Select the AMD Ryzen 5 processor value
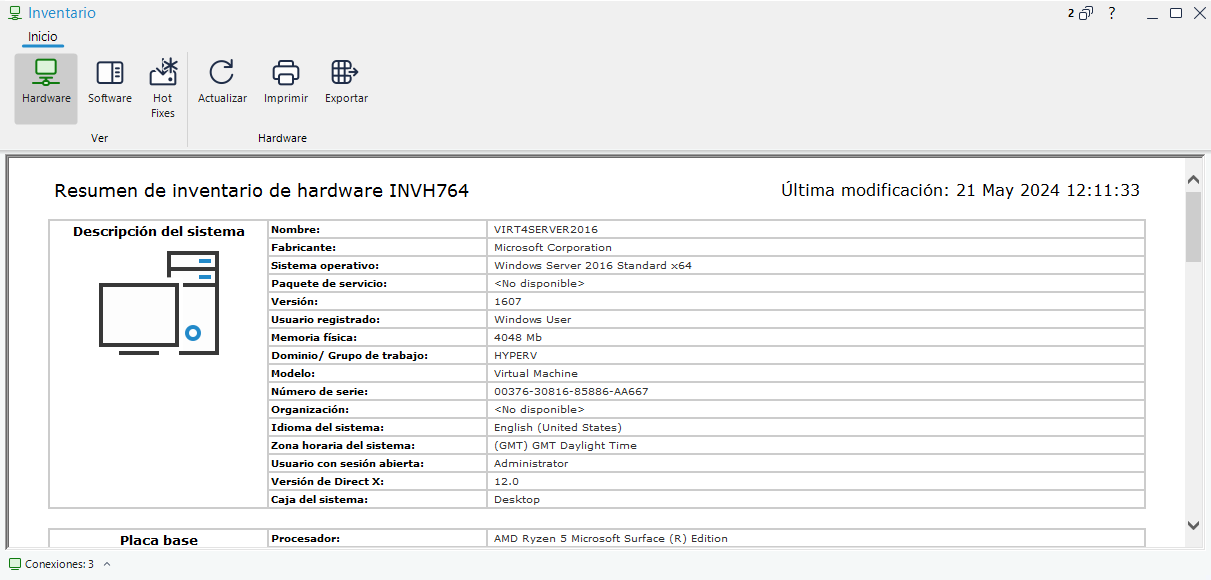Viewport: 1211px width, 580px height. coord(610,538)
